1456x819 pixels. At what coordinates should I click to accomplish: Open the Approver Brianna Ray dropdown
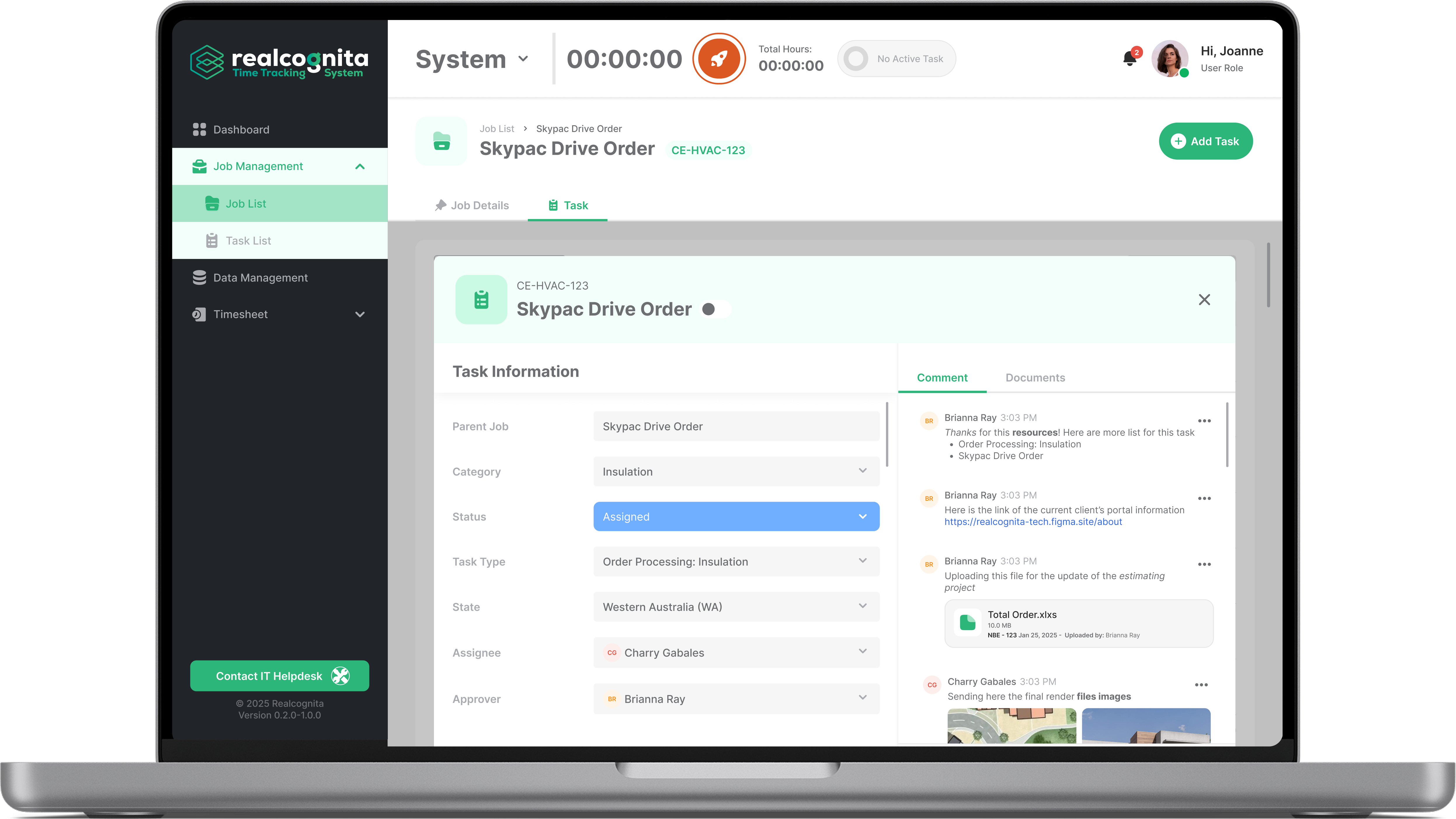point(736,699)
